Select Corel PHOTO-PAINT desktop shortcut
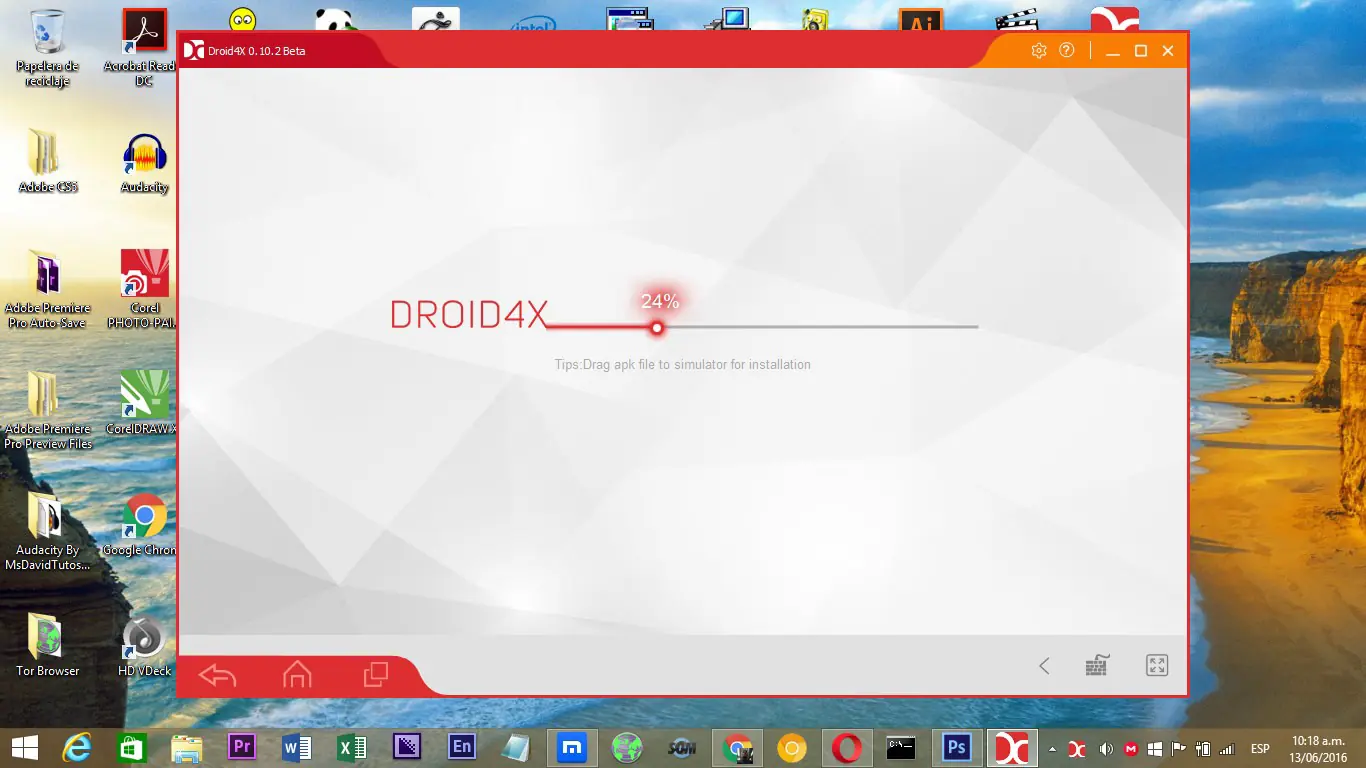Viewport: 1366px width, 768px height. click(x=144, y=288)
